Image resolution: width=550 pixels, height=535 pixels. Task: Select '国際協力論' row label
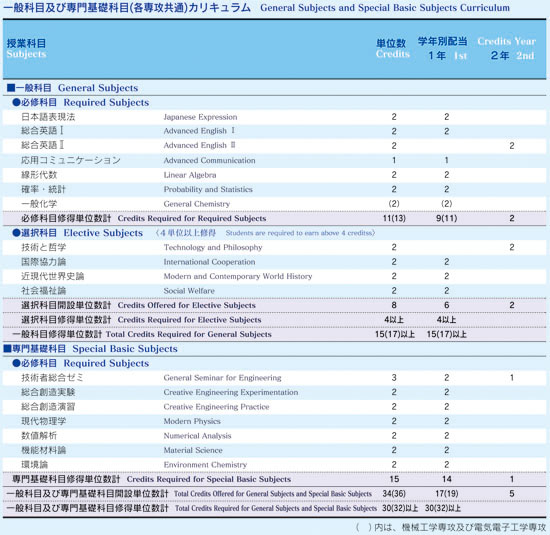click(x=43, y=262)
